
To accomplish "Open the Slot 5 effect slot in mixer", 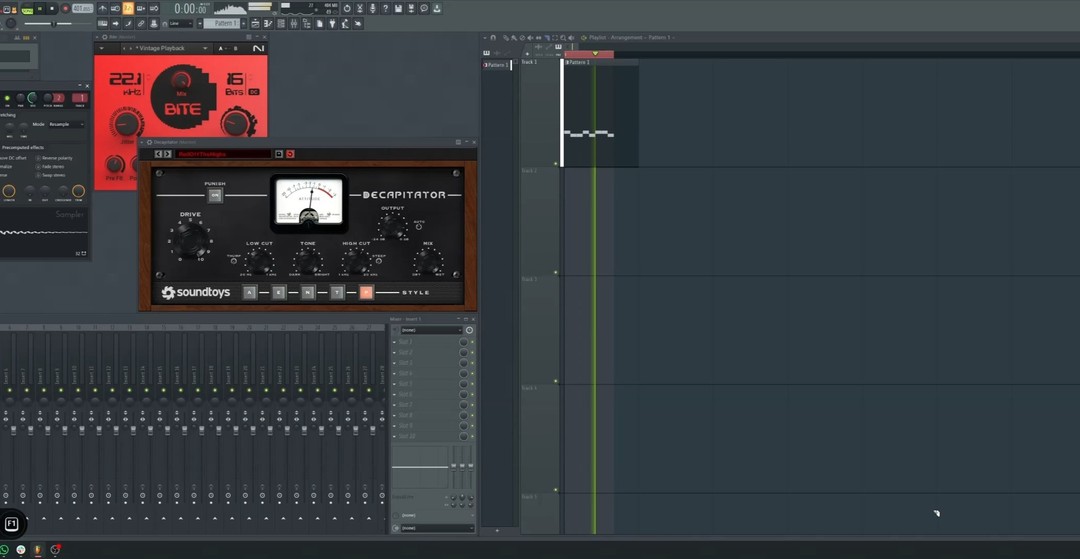I will 428,383.
